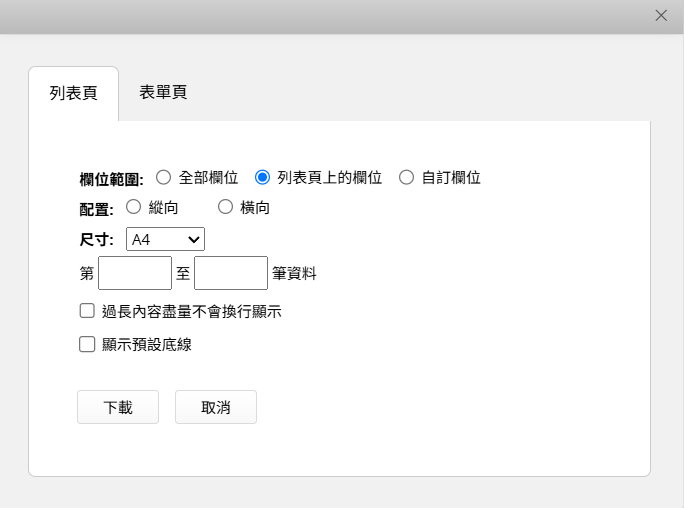
Task: Set layout to 橫向 orientation
Action: click(225, 207)
